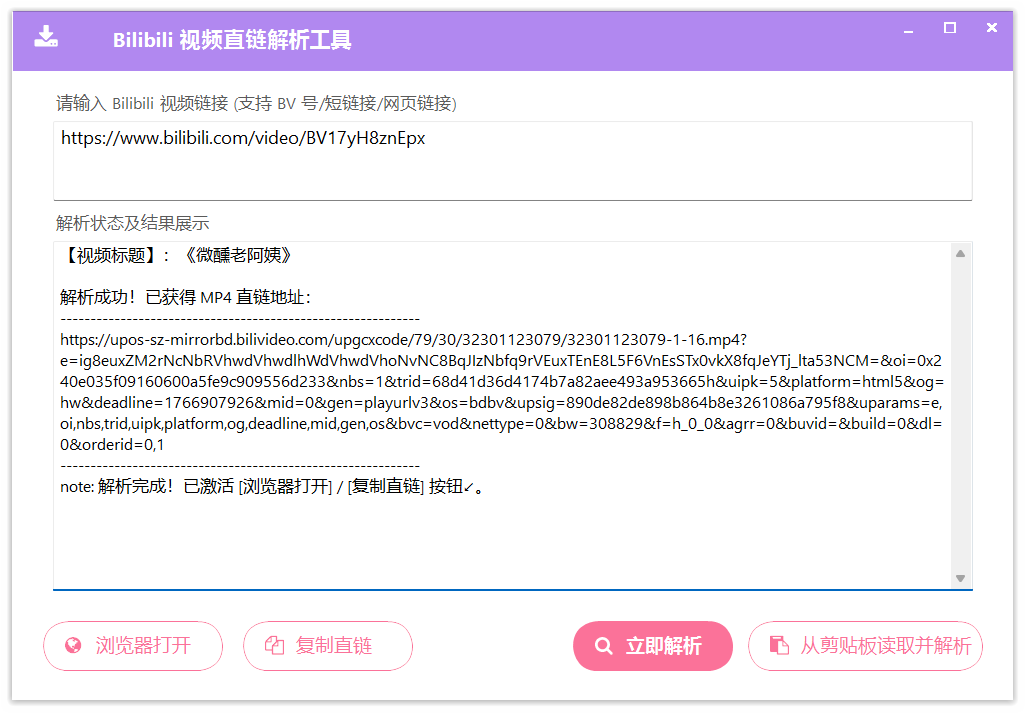Click the download icon in the title bar

click(46, 38)
